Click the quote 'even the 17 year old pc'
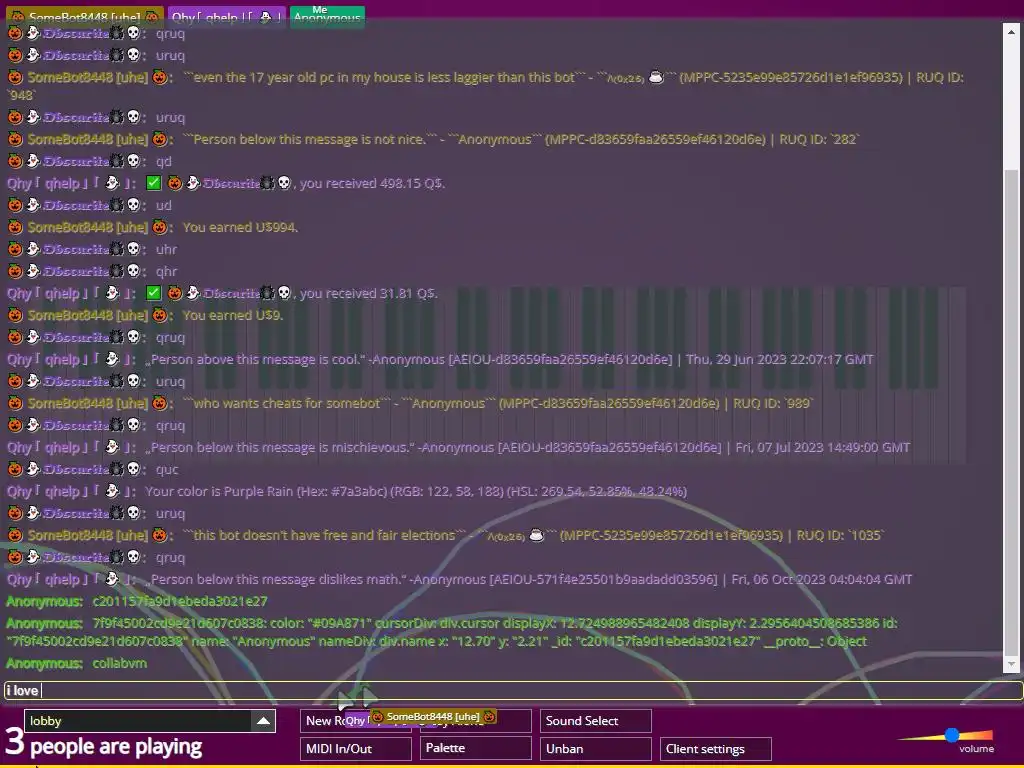The image size is (1024, 768). (383, 77)
